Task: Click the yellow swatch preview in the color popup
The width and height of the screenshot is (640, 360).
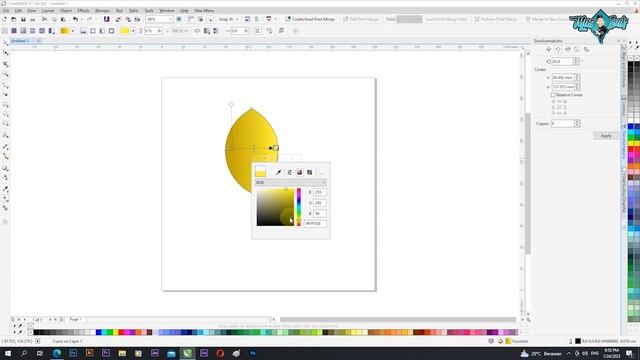Action: (260, 171)
